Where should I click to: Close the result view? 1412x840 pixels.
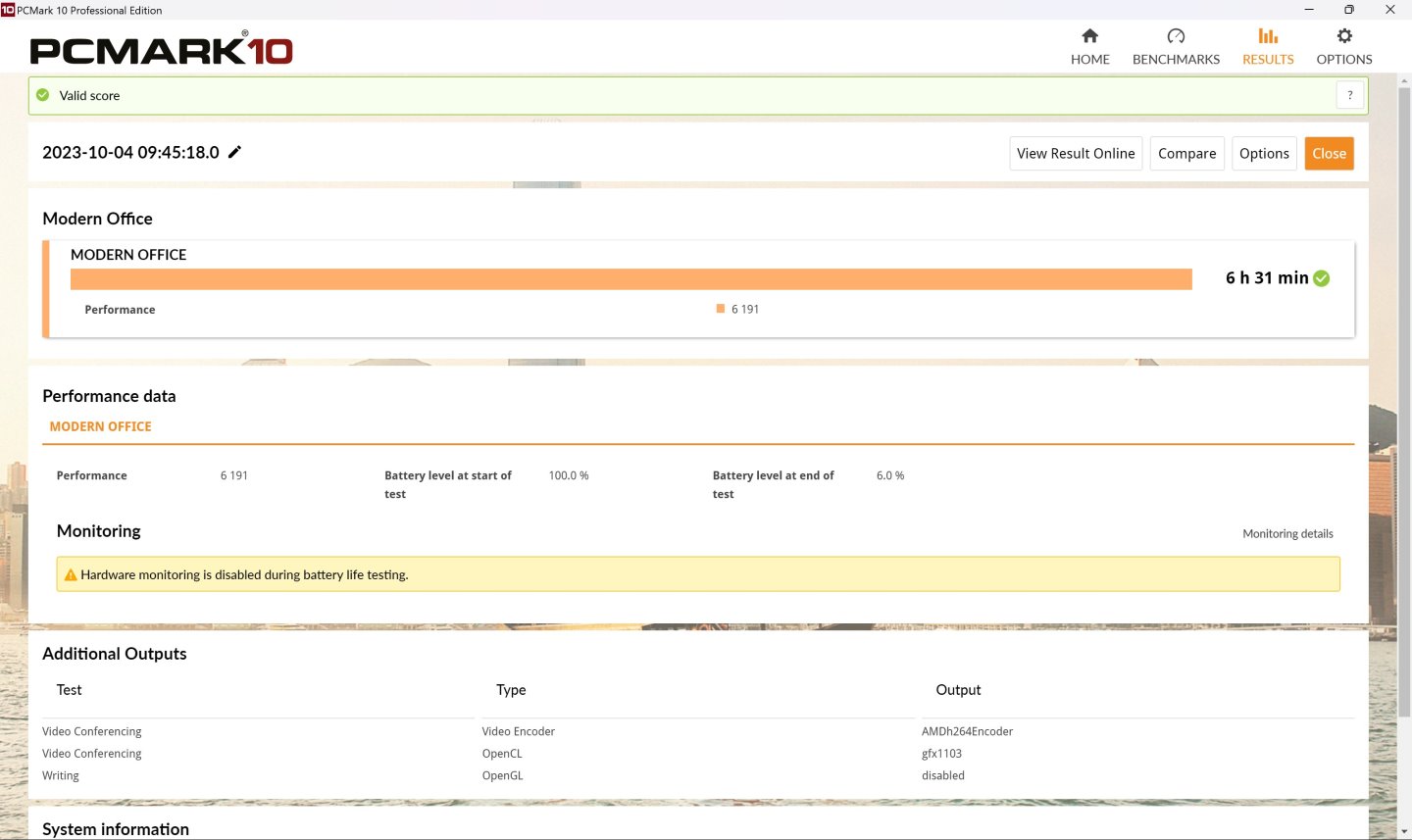click(1329, 153)
